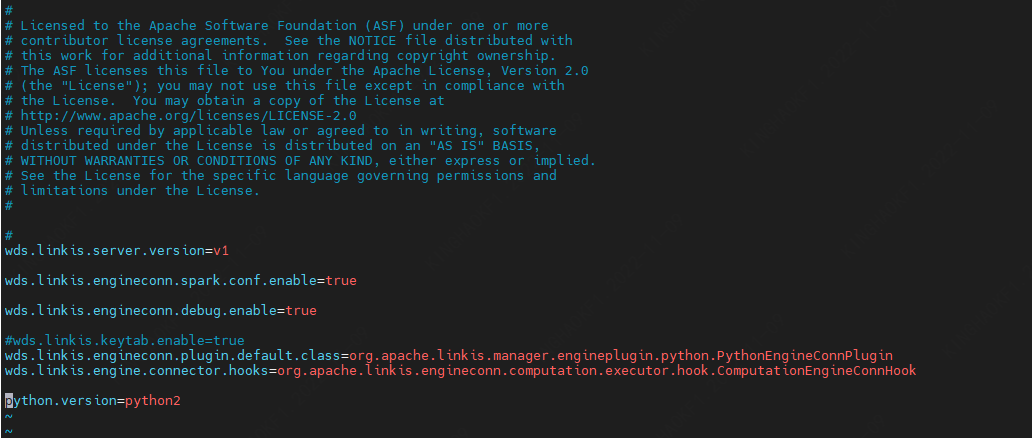The image size is (1032, 438).
Task: Click the ComputationEngineConnHook class name
Action: click(818, 371)
